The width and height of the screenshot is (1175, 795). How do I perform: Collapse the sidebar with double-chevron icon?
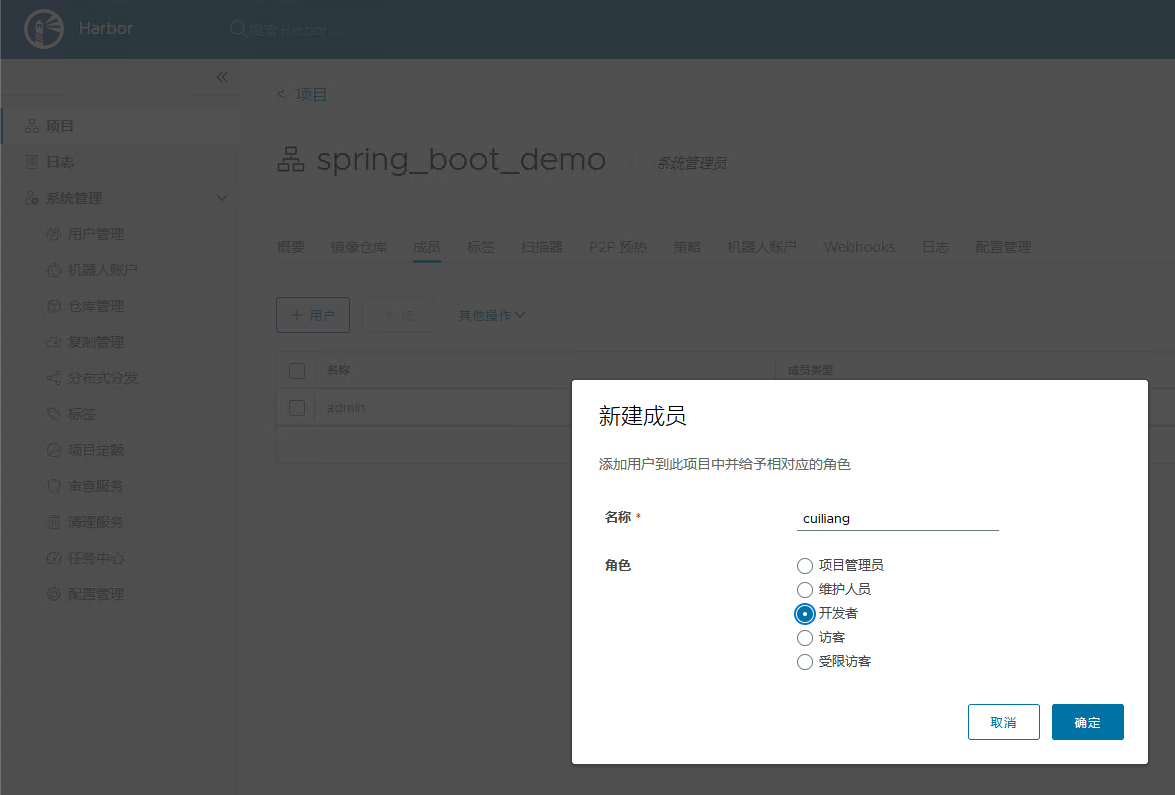[222, 77]
